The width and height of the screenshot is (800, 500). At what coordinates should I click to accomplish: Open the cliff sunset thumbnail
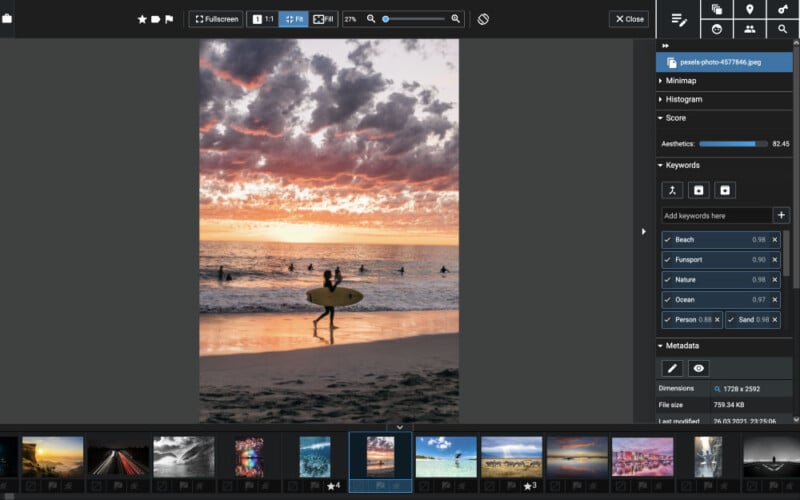53,457
